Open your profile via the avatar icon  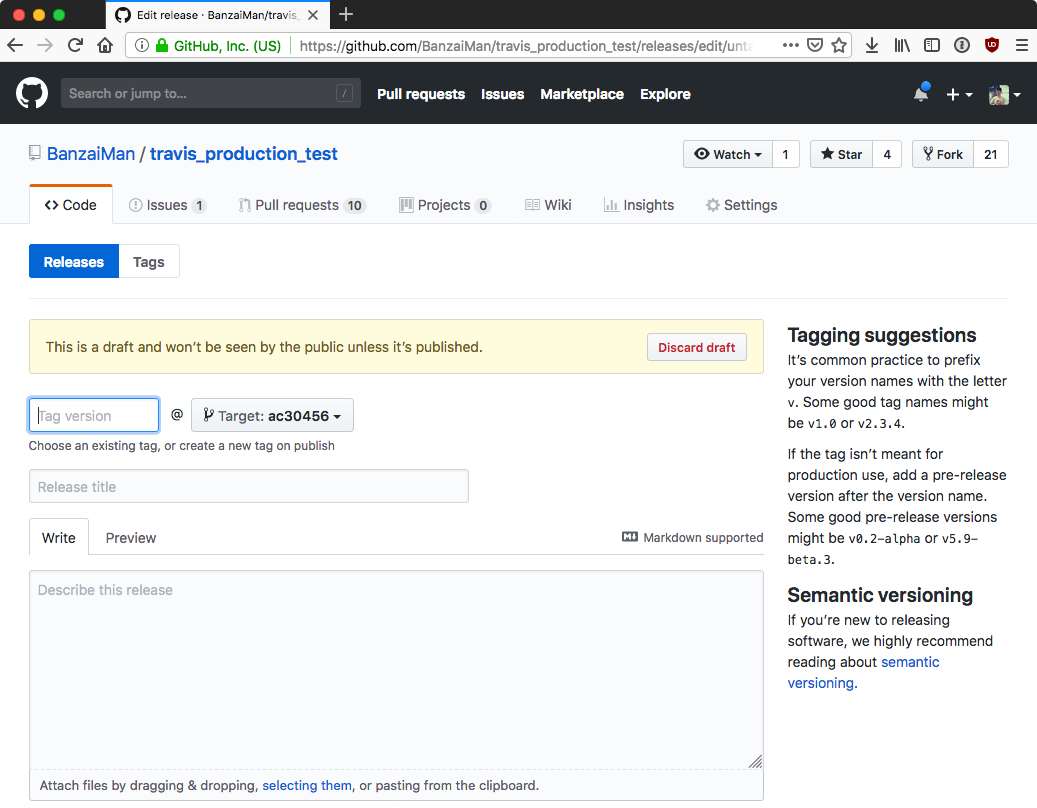(997, 93)
